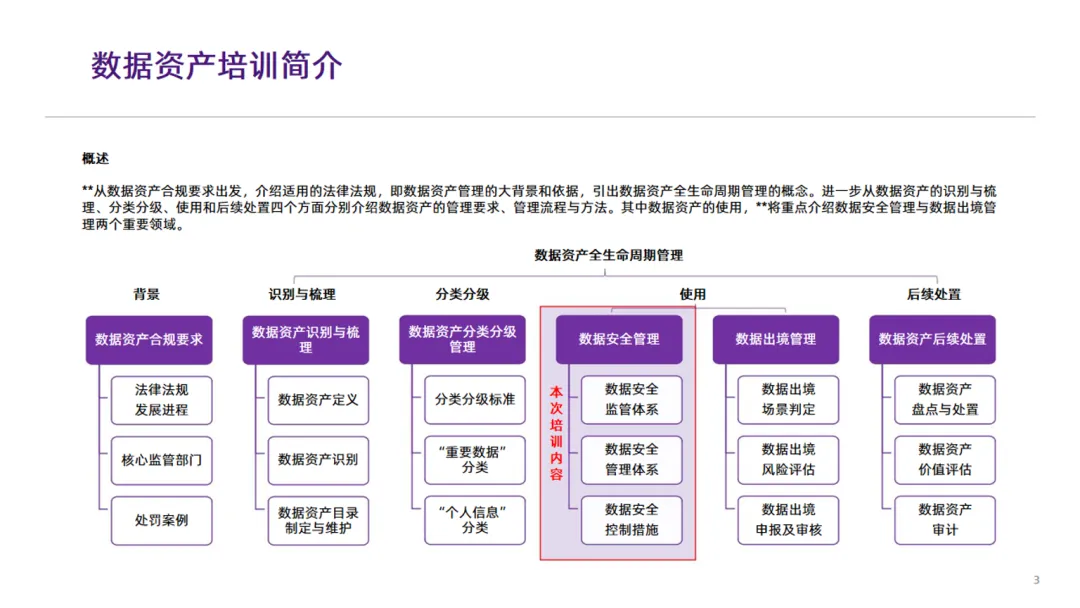The height and width of the screenshot is (608, 1080).
Task: Click the 数据安全监管体系 box
Action: (632, 400)
